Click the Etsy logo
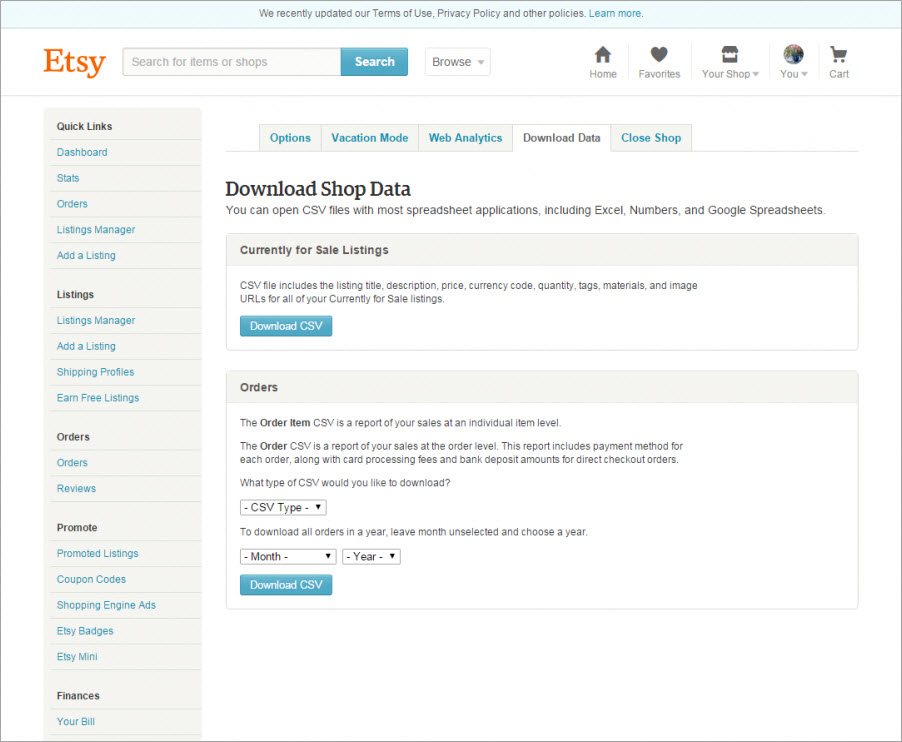Viewport: 902px width, 742px height. [x=74, y=62]
